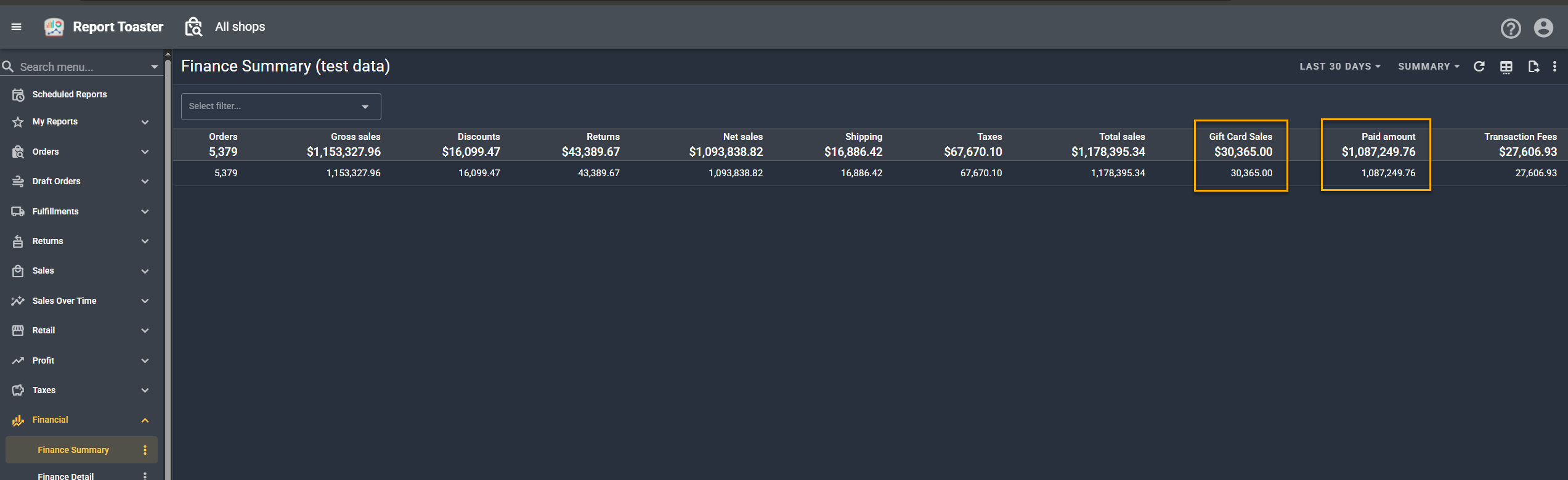1568x480 pixels.
Task: Refresh the Finance Summary report
Action: pos(1479,67)
